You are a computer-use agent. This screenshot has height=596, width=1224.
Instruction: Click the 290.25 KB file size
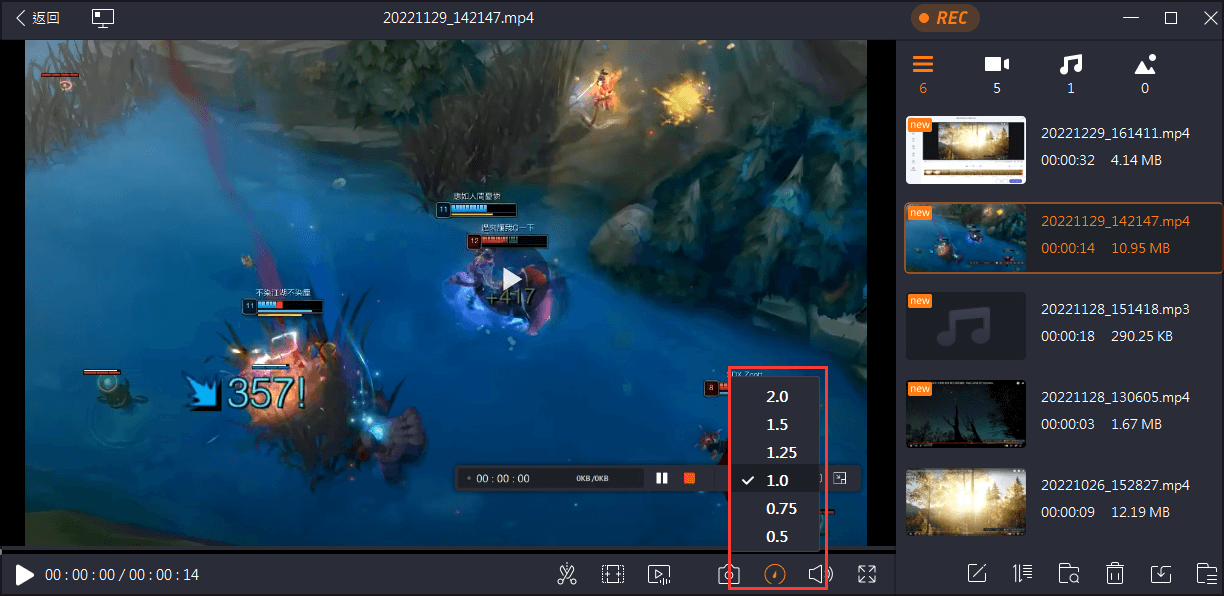(1142, 337)
